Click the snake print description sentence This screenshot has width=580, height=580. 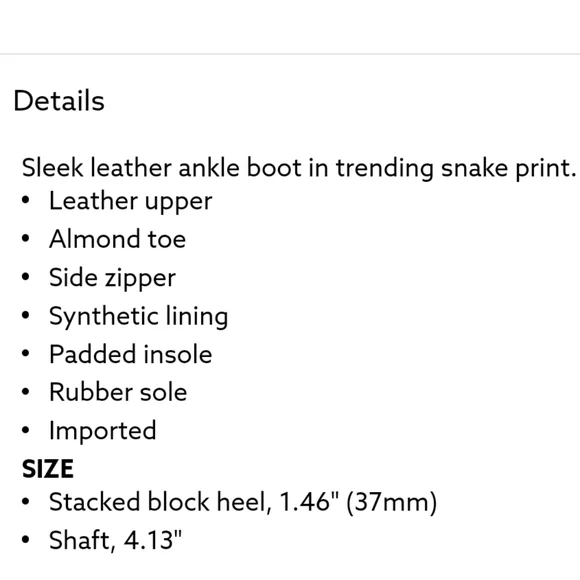click(x=299, y=168)
